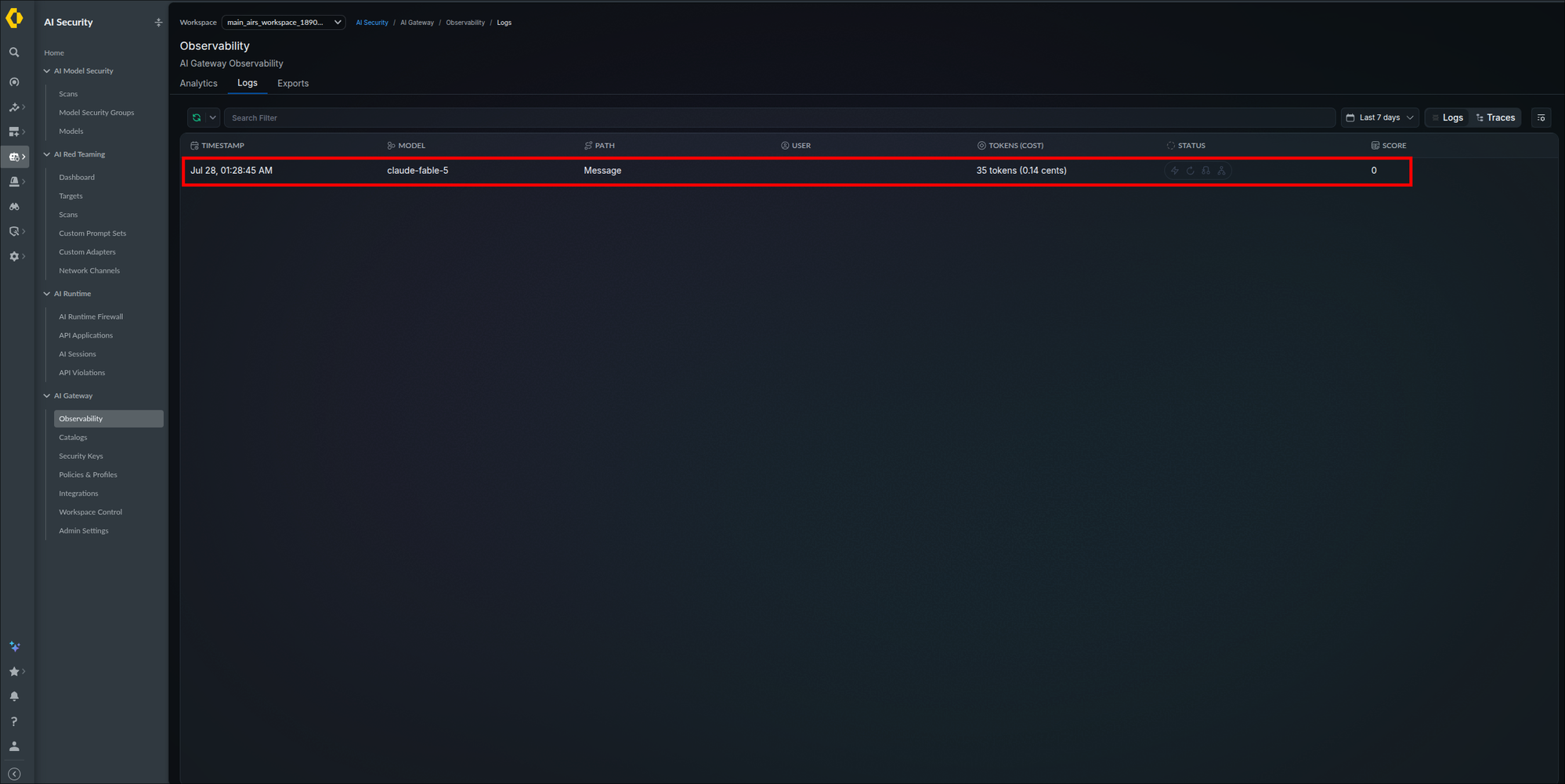Open the column settings icon beside Traces

point(1541,117)
